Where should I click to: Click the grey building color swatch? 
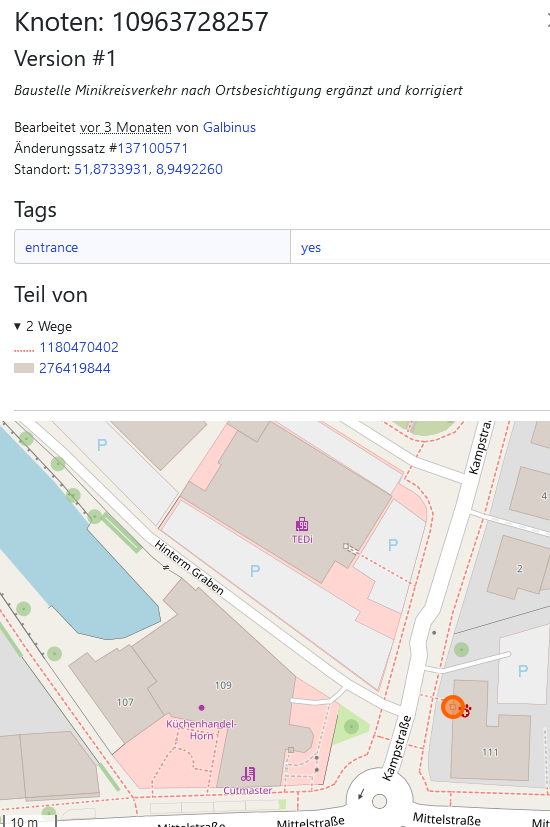24,368
